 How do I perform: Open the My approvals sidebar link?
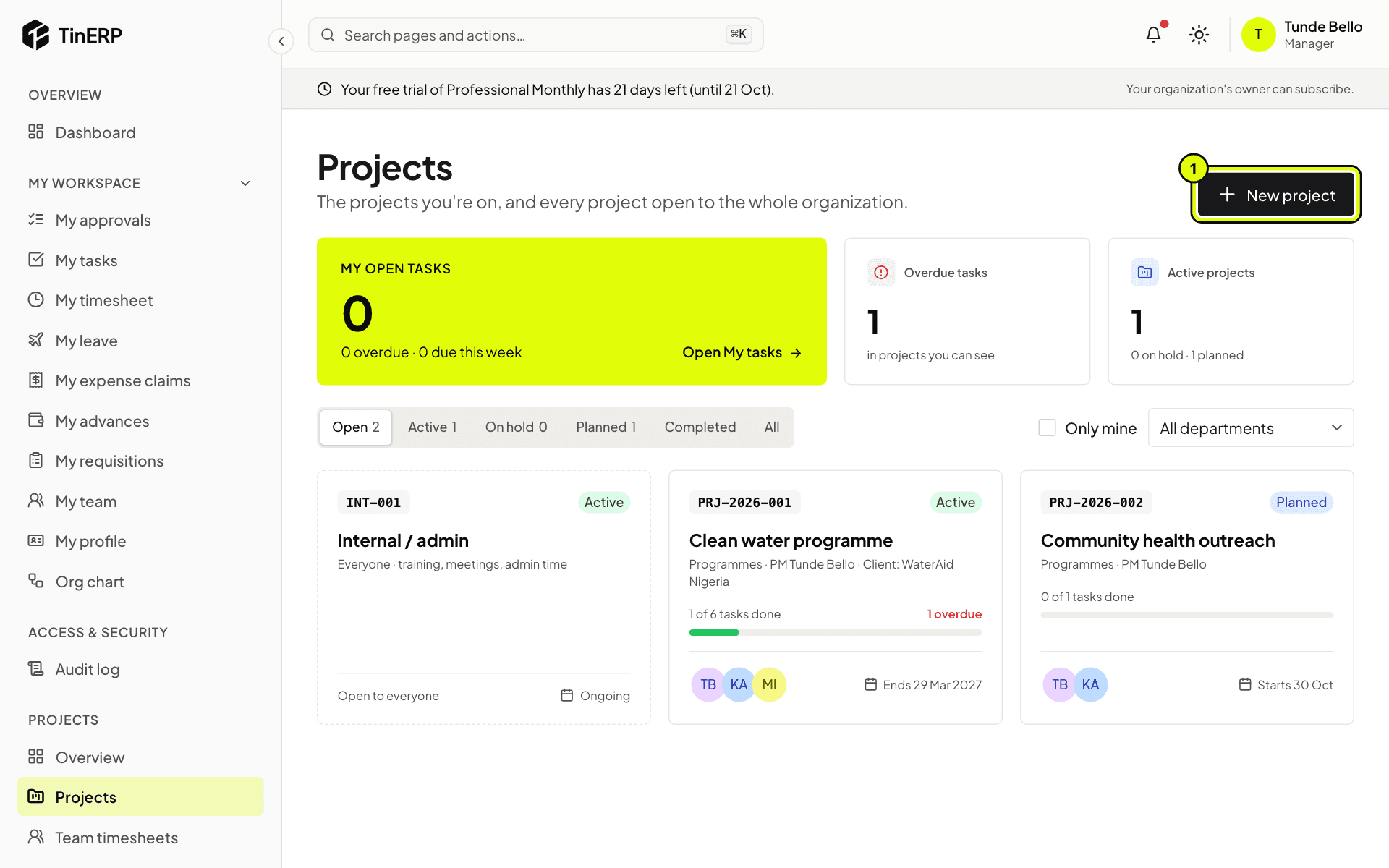tap(140, 220)
